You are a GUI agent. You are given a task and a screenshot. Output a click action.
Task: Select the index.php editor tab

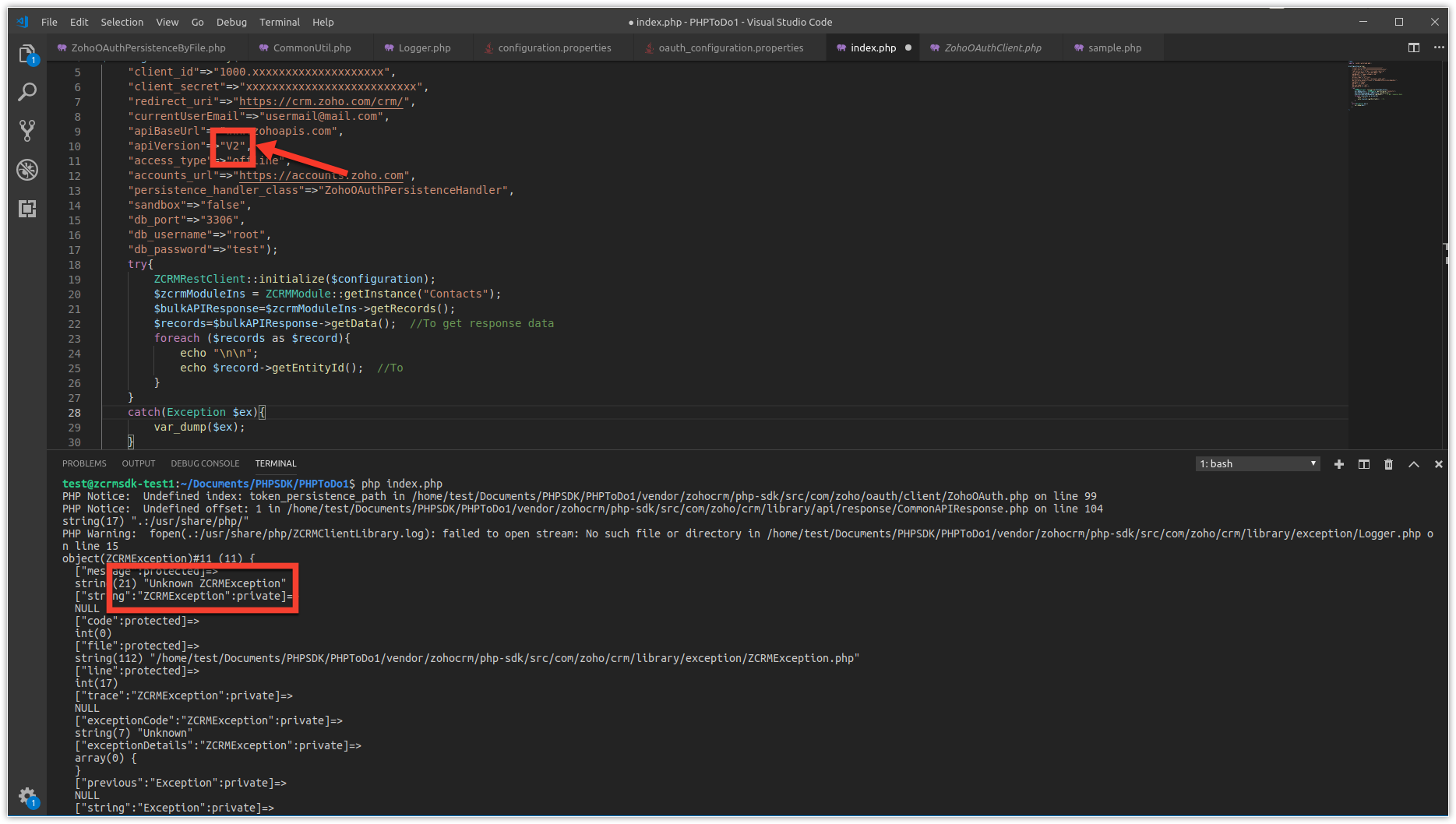[x=873, y=48]
